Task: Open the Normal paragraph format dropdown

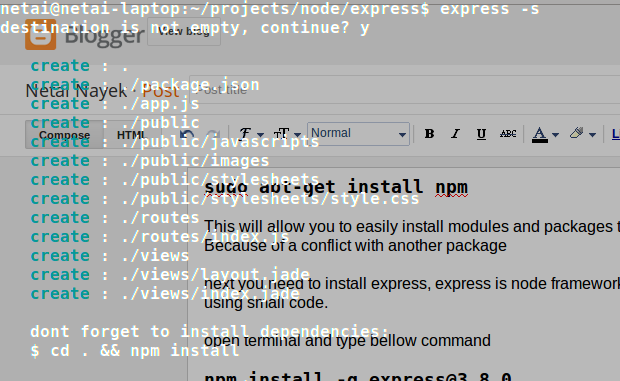Action: [358, 134]
